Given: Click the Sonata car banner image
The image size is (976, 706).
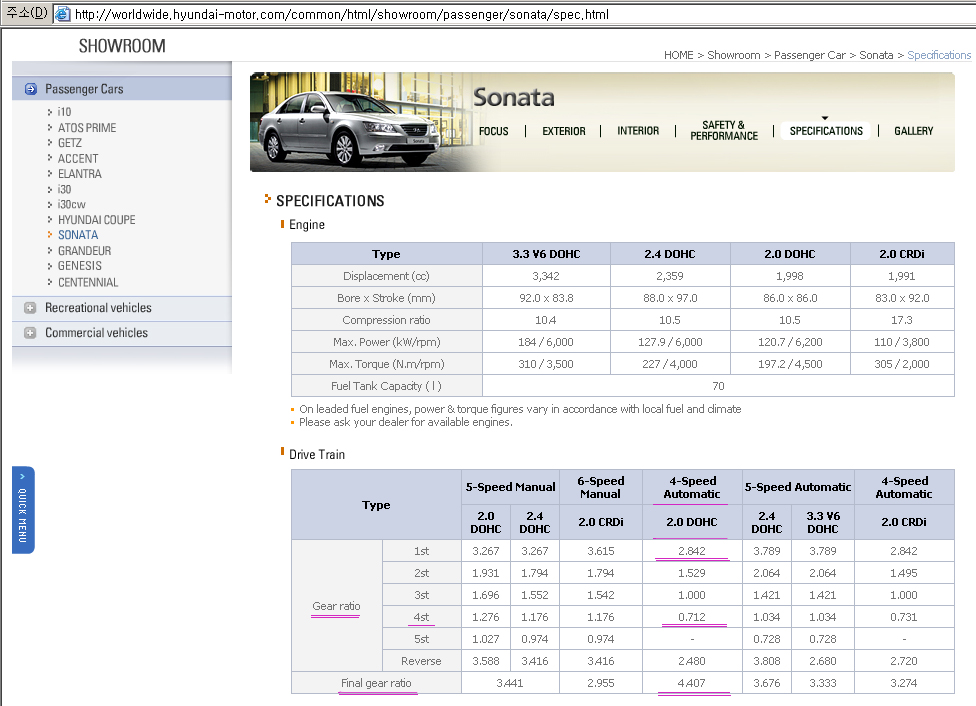Looking at the screenshot, I should 361,122.
